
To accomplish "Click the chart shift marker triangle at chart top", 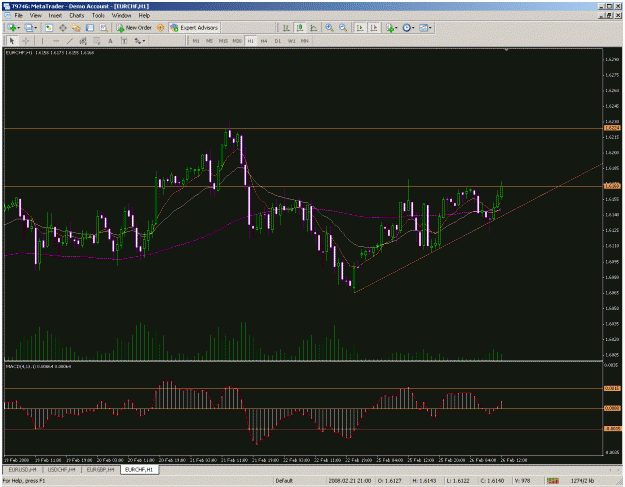I will (506, 50).
